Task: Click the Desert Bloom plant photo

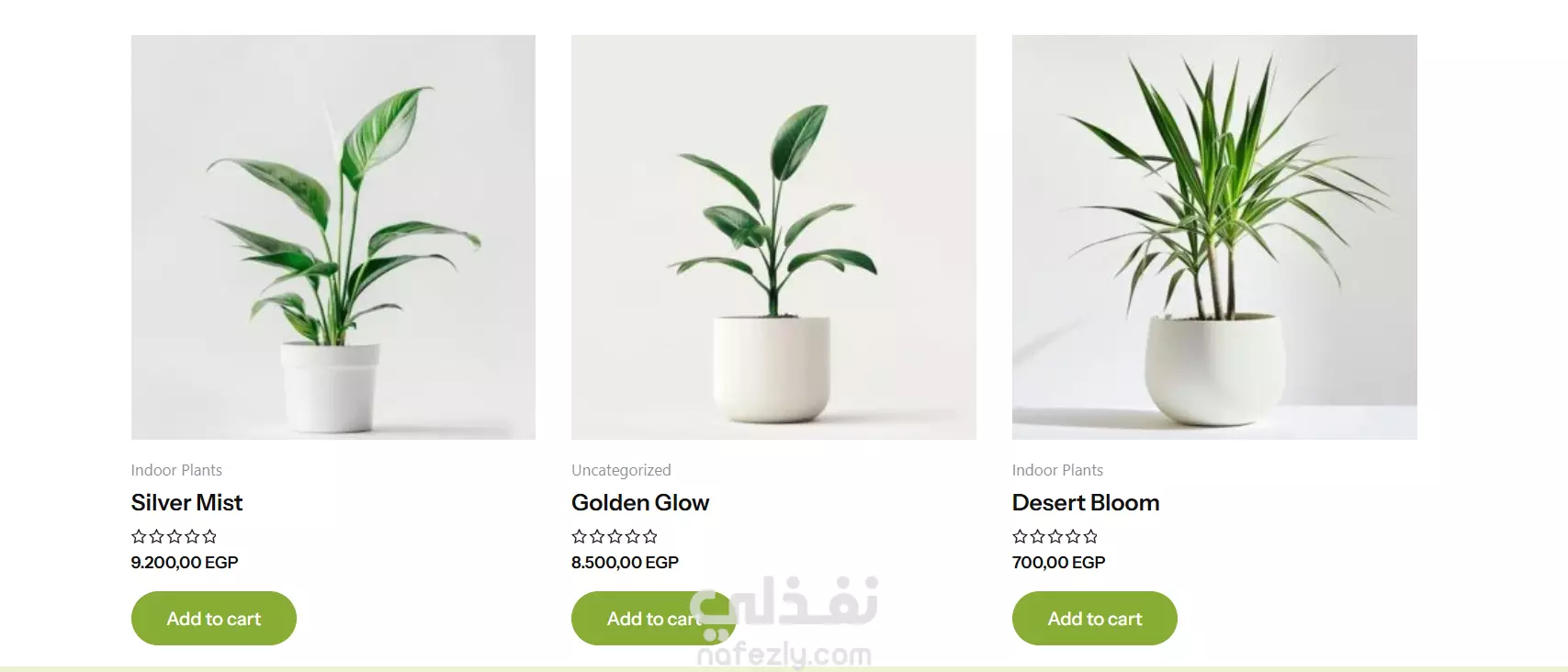Action: [x=1214, y=237]
